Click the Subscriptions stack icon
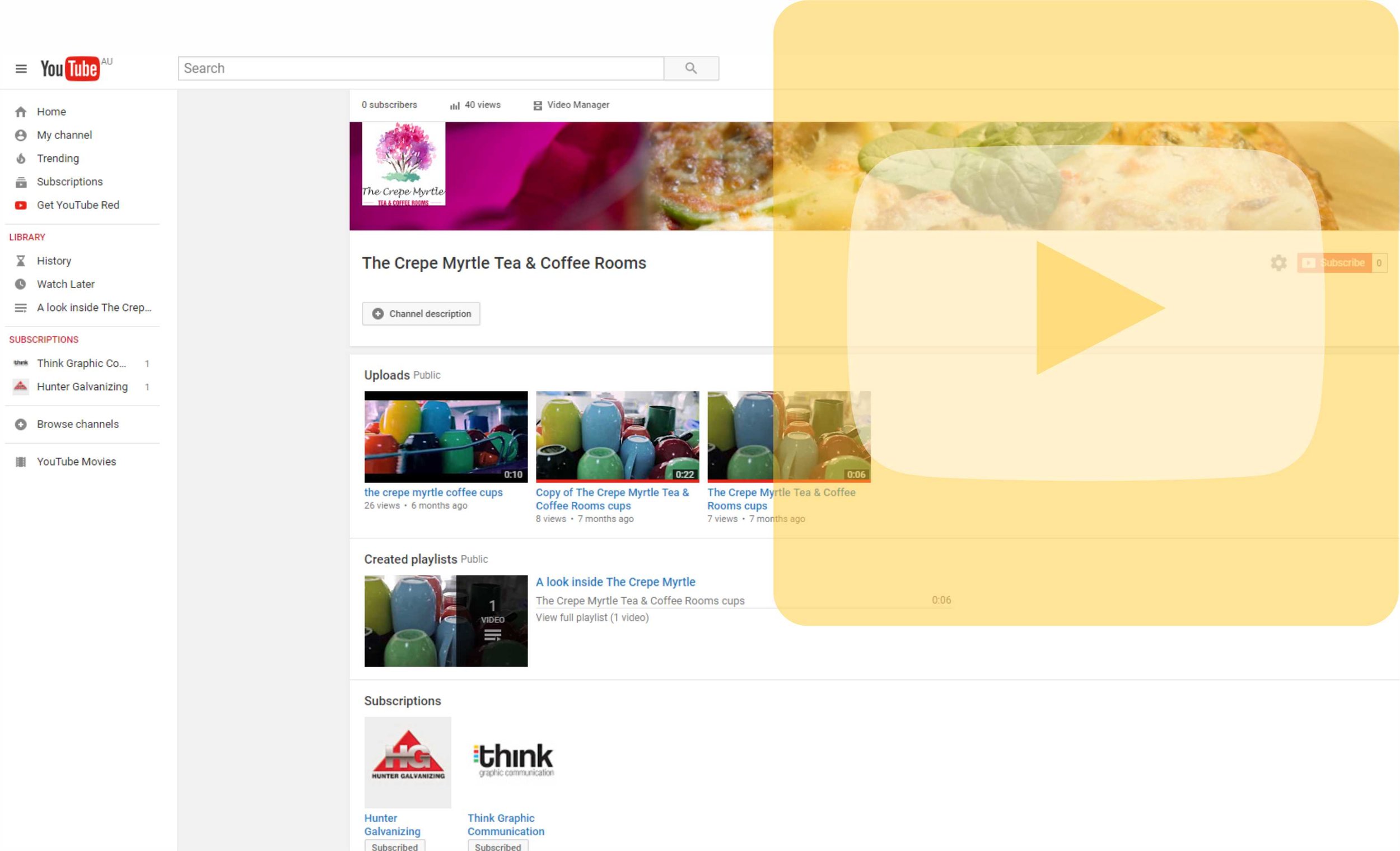Image resolution: width=1400 pixels, height=851 pixels. pos(21,182)
